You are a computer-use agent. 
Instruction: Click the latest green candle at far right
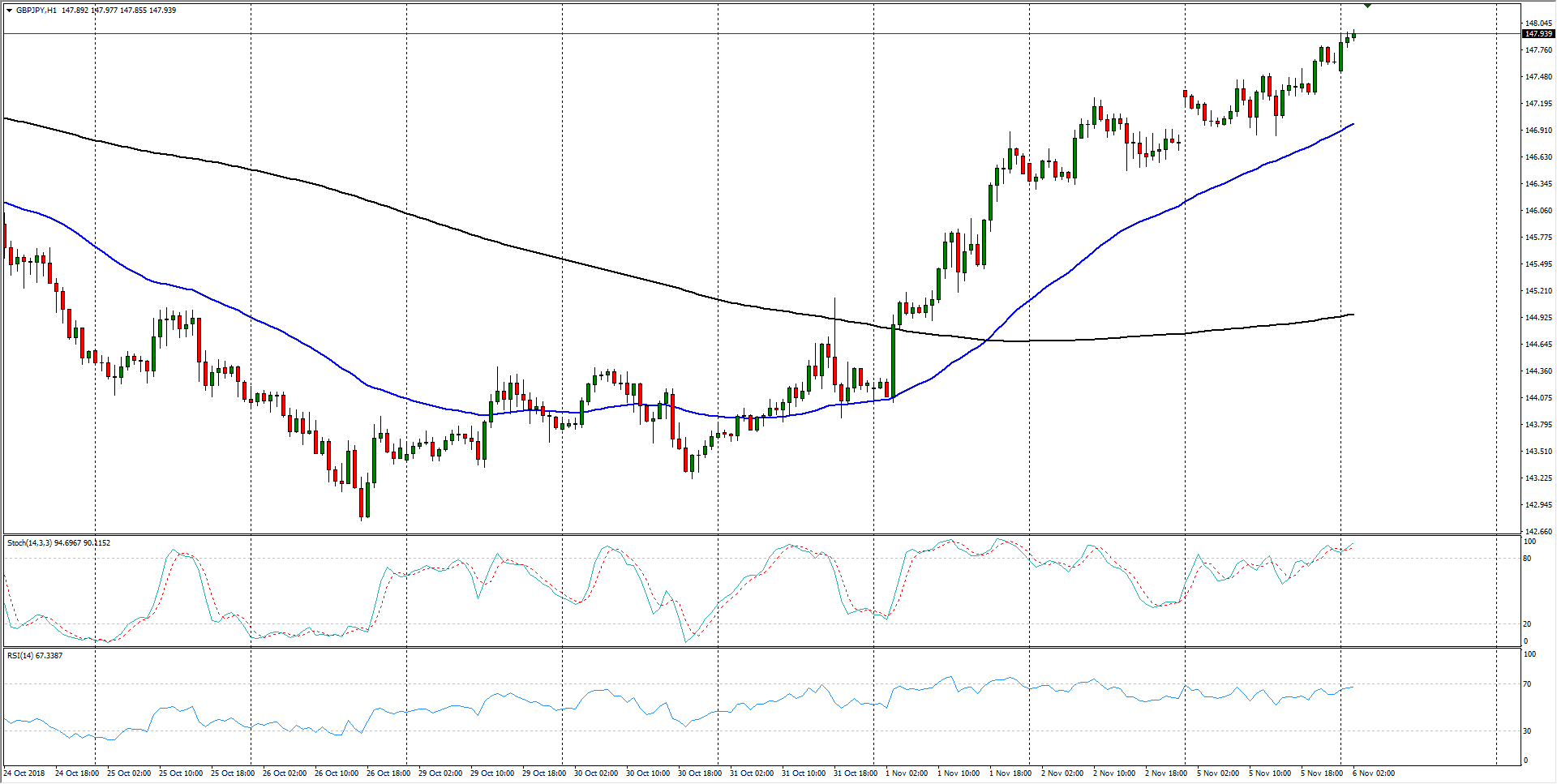pyautogui.click(x=1353, y=35)
